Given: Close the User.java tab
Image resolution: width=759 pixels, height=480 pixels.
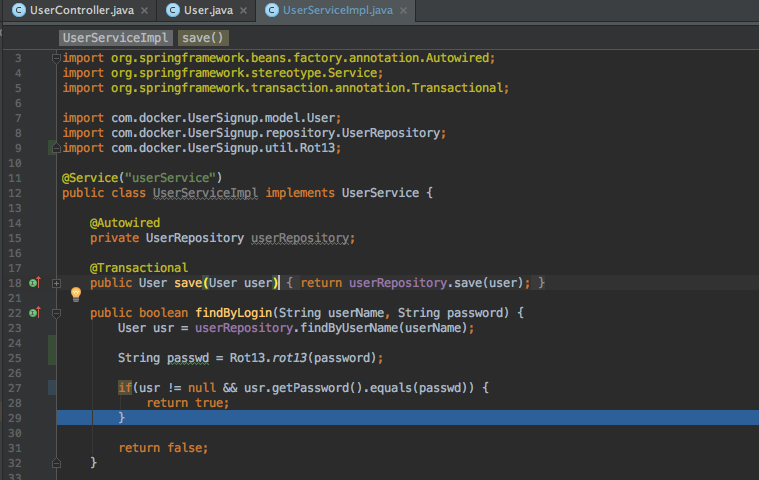Looking at the screenshot, I should point(245,11).
